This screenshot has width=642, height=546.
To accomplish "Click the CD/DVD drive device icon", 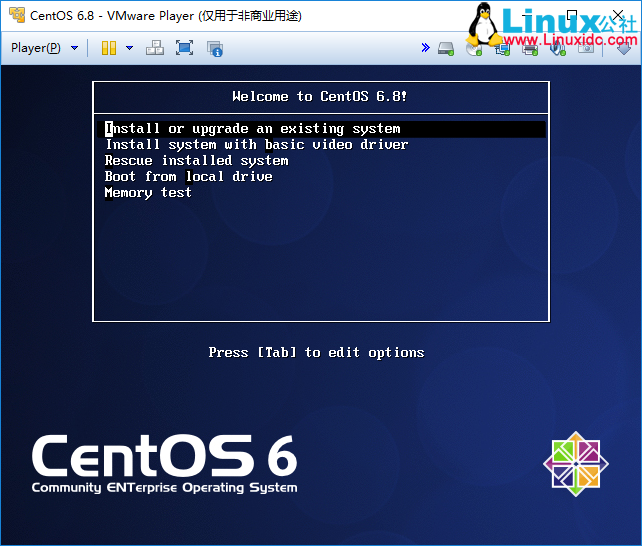I will tap(474, 47).
